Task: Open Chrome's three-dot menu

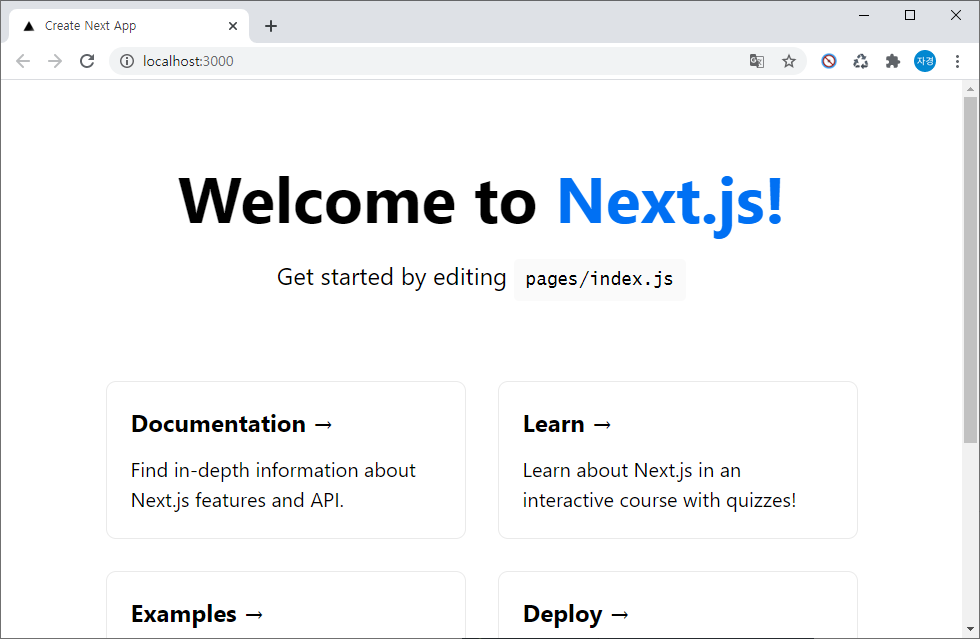Action: click(957, 61)
